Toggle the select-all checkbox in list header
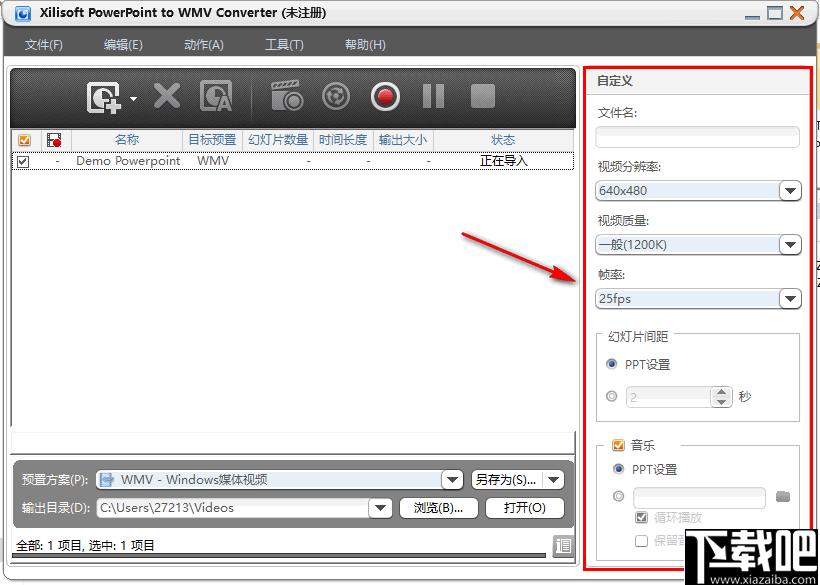 (x=24, y=140)
